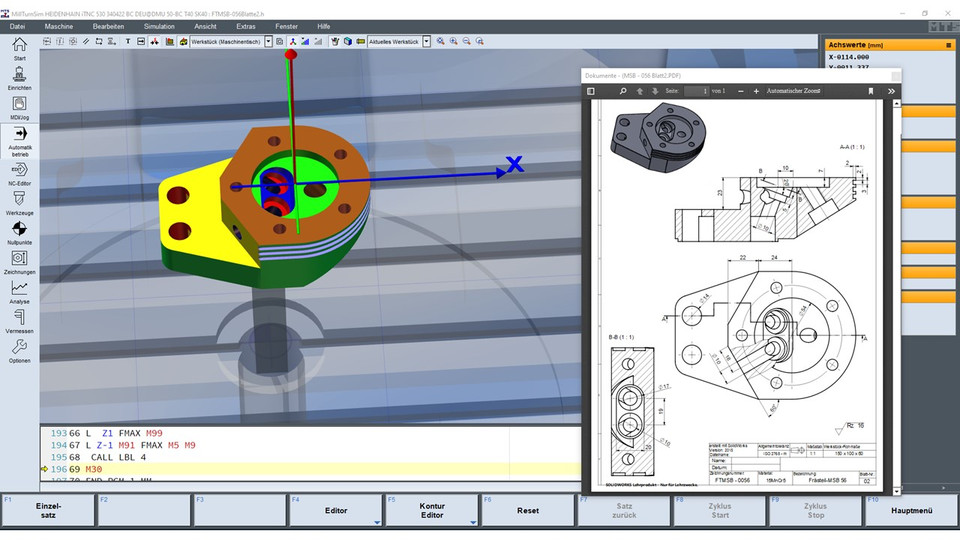
Task: Open the Analyse chart icon
Action: tap(20, 289)
